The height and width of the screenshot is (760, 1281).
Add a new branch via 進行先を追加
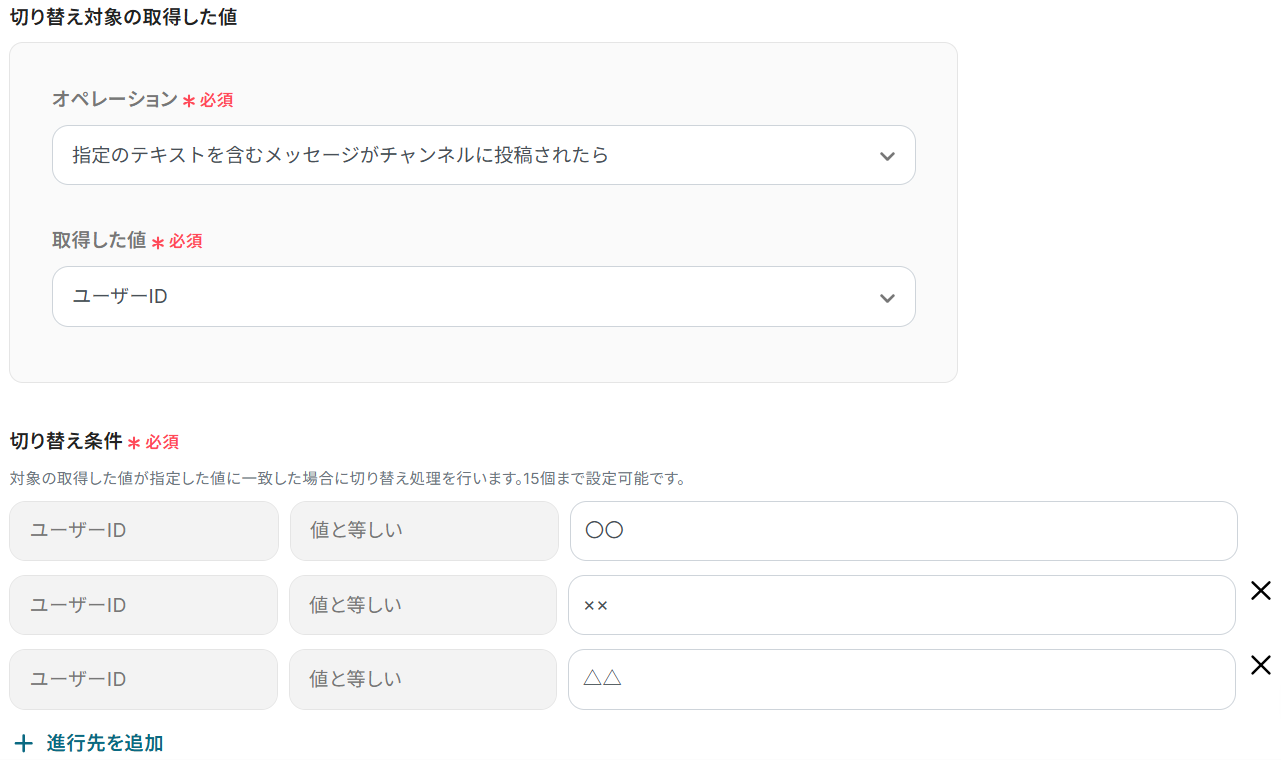104,743
